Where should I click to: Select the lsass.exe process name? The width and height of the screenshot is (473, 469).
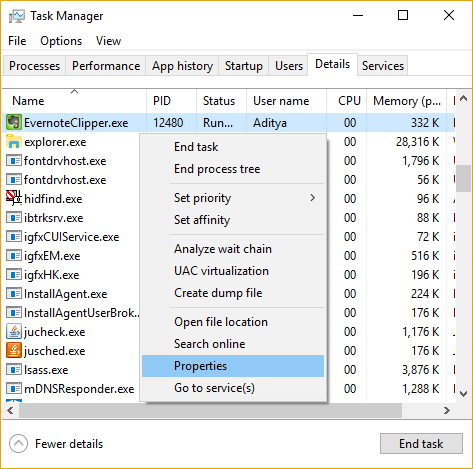pos(46,370)
